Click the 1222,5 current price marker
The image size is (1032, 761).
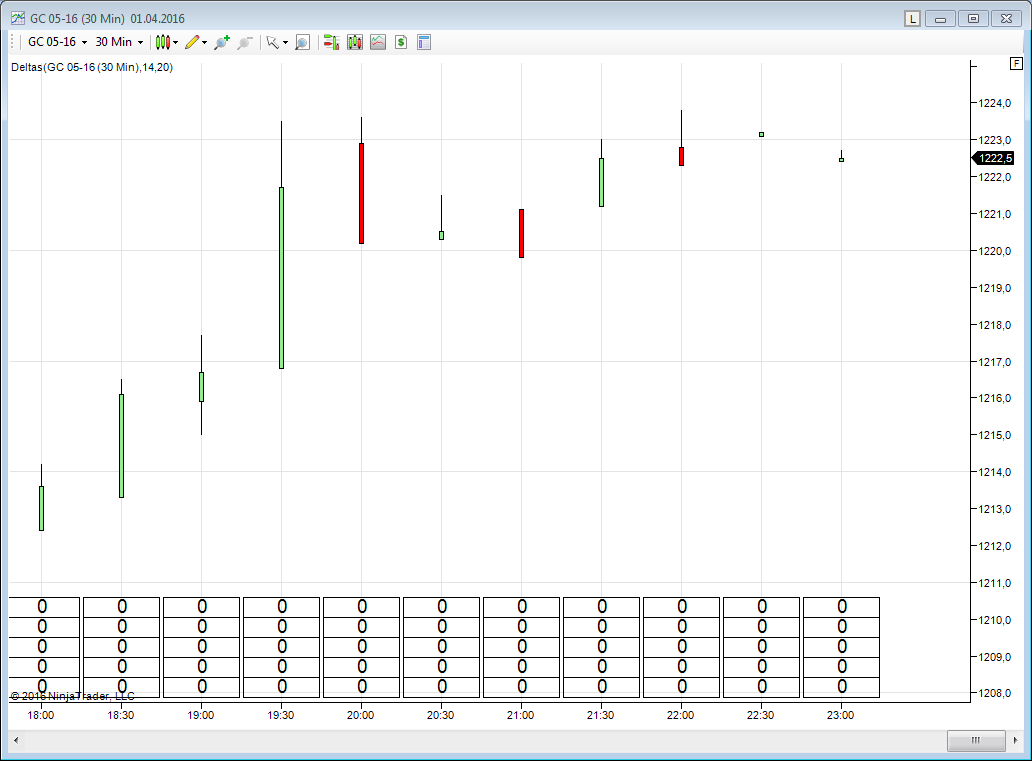[994, 158]
